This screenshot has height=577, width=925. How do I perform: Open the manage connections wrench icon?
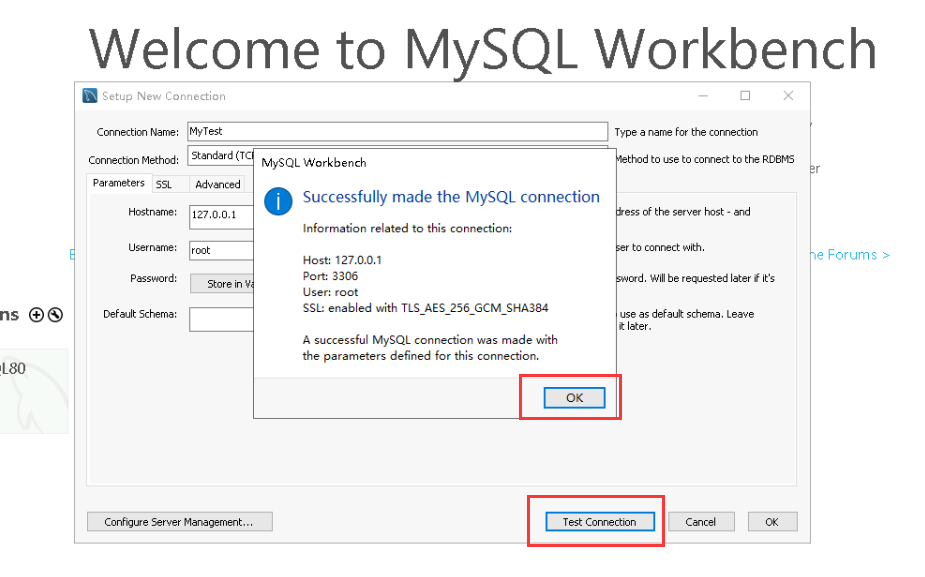tap(56, 314)
